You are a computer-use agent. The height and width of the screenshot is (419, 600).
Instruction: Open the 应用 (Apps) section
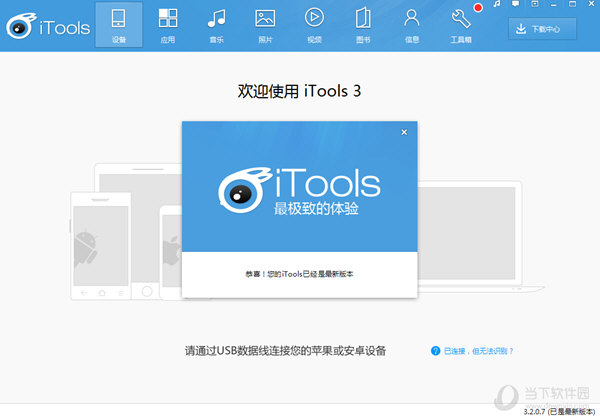168,24
